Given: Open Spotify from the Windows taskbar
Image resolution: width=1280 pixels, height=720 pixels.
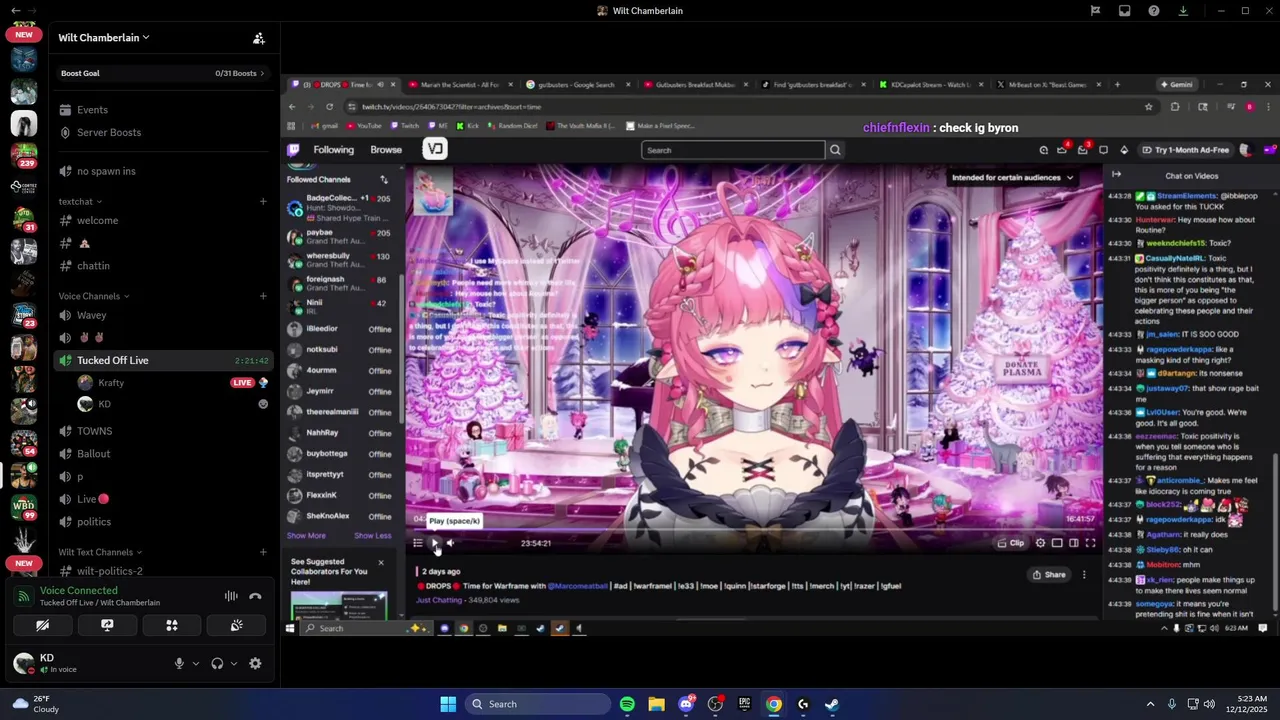Looking at the screenshot, I should (x=627, y=704).
